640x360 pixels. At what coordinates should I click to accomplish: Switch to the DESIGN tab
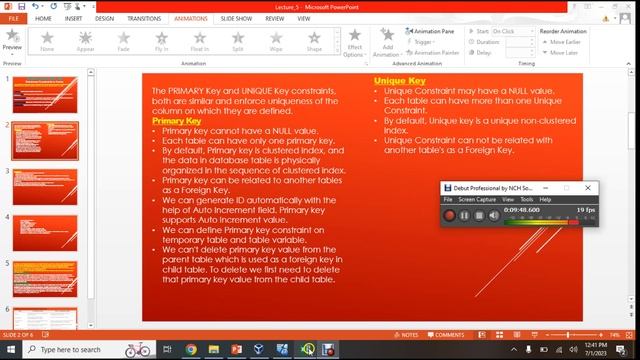(x=104, y=19)
